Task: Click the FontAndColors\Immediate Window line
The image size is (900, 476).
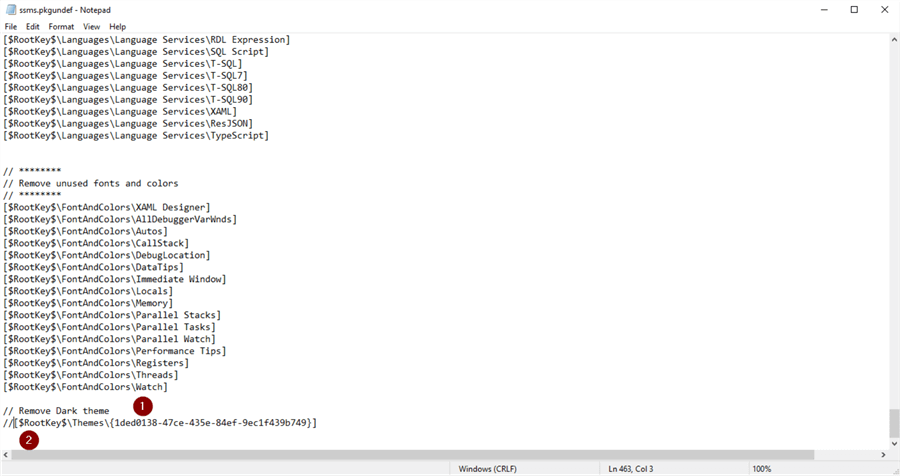Action: pyautogui.click(x=115, y=279)
